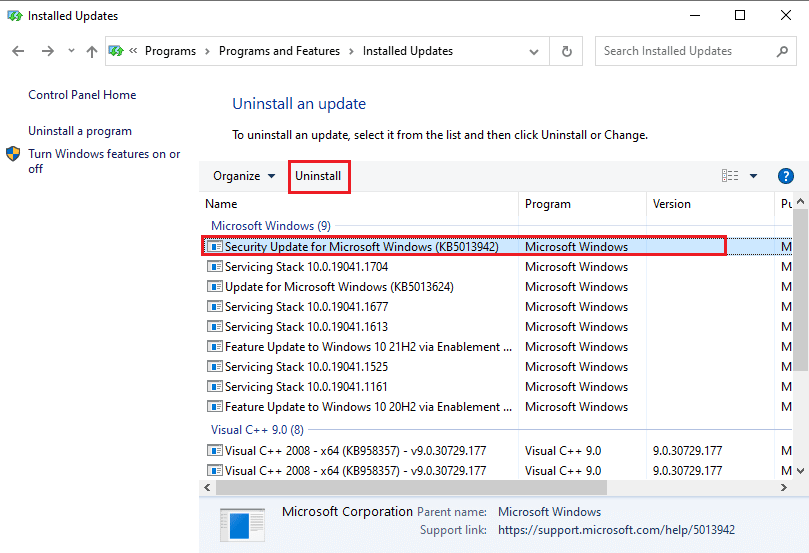Click the search magnifier icon
809x553 pixels.
pyautogui.click(x=782, y=51)
